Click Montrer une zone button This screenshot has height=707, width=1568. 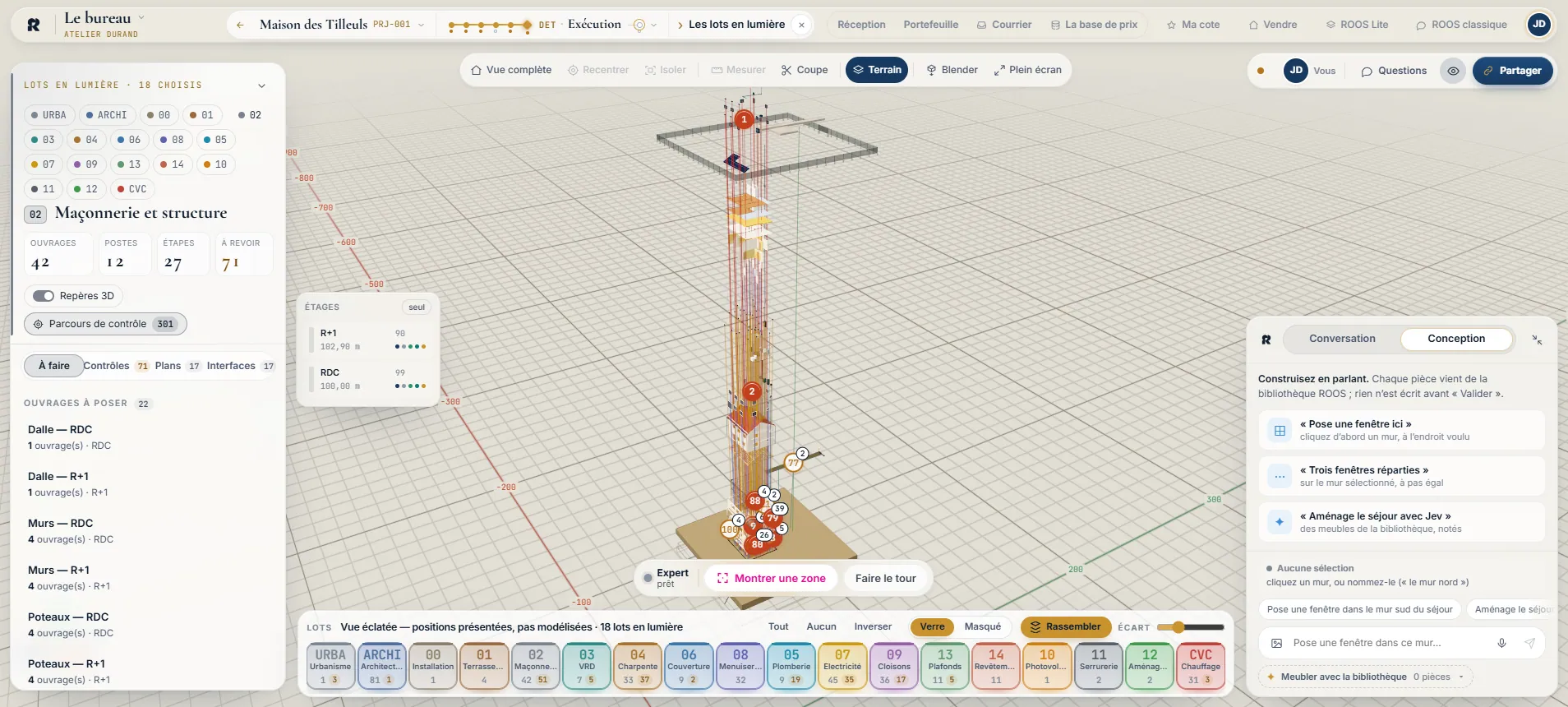click(771, 578)
